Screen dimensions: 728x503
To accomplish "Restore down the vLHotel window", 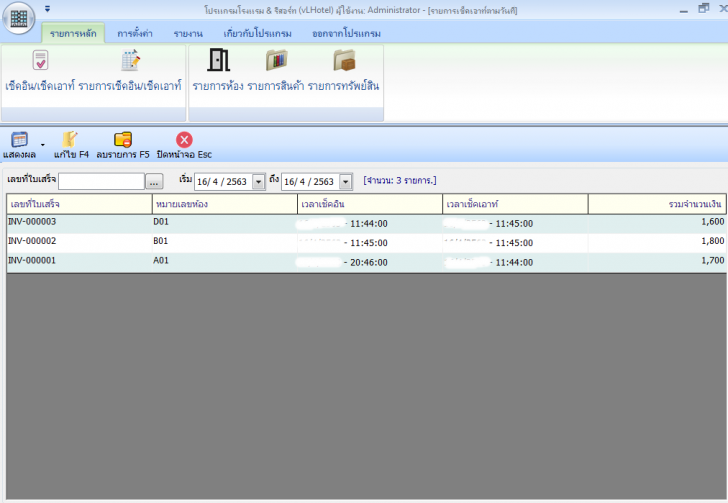I will click(704, 8).
